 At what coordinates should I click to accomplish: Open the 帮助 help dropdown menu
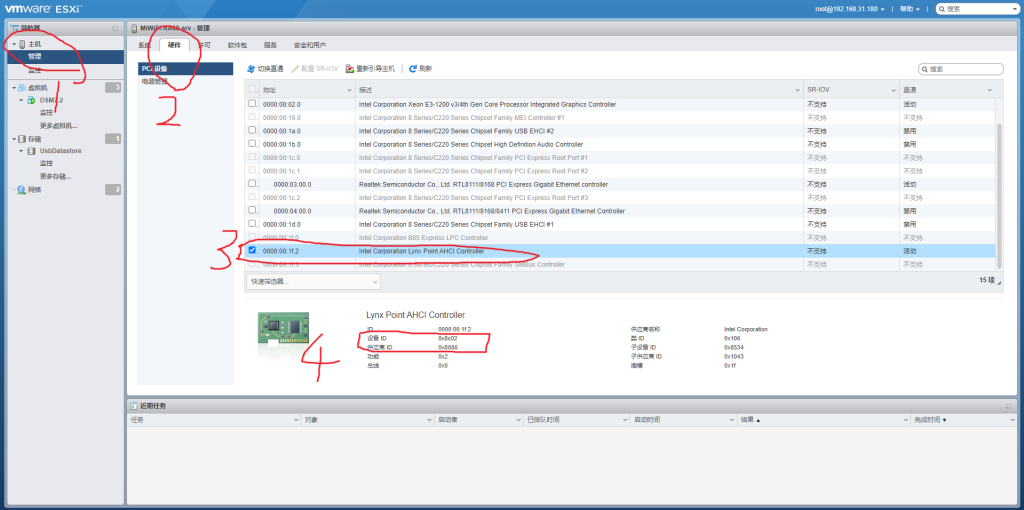(909, 8)
